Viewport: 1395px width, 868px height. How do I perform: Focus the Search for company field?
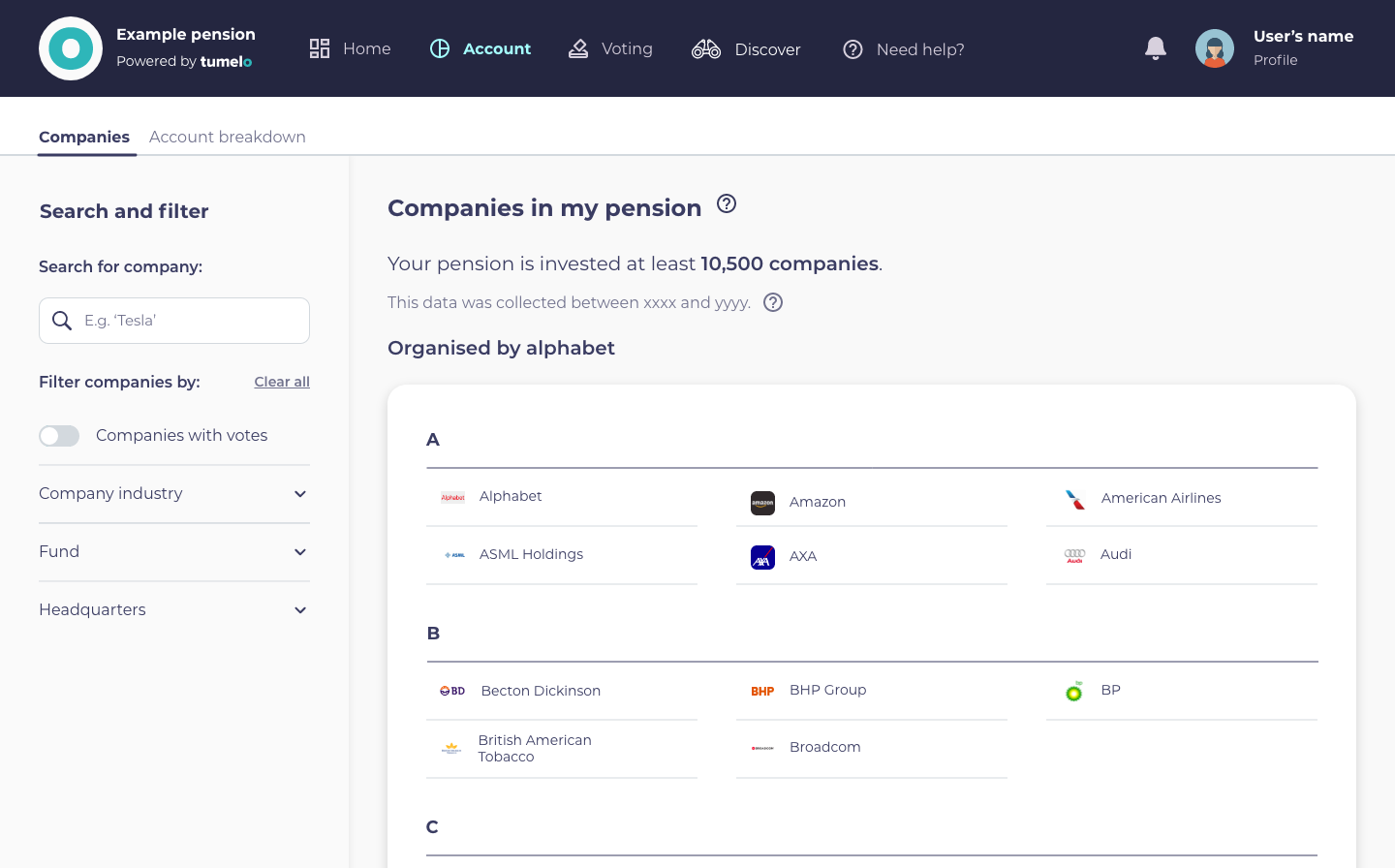174,321
